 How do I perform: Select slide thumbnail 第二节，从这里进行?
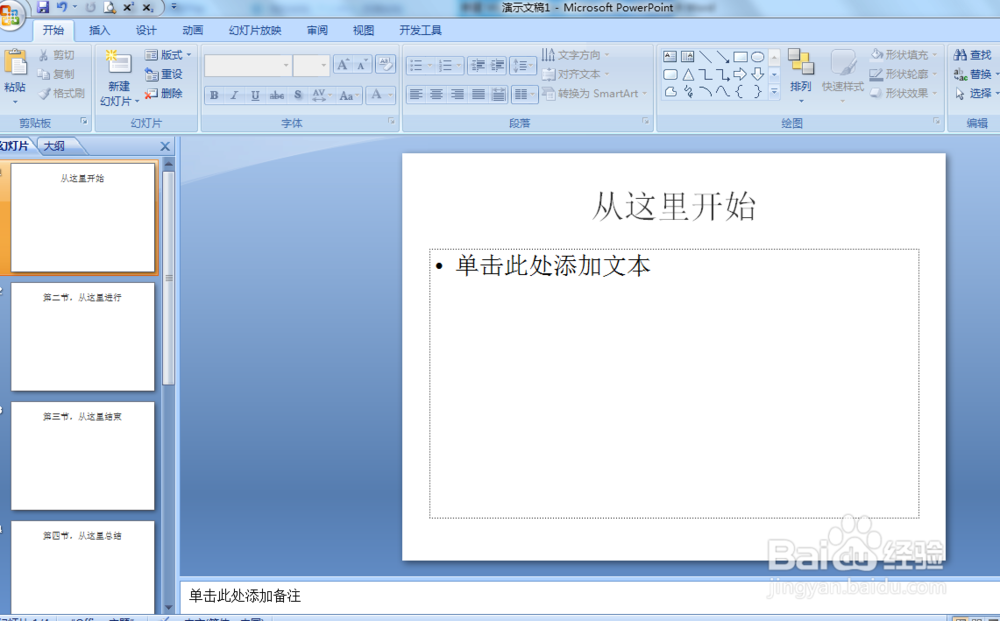(82, 337)
